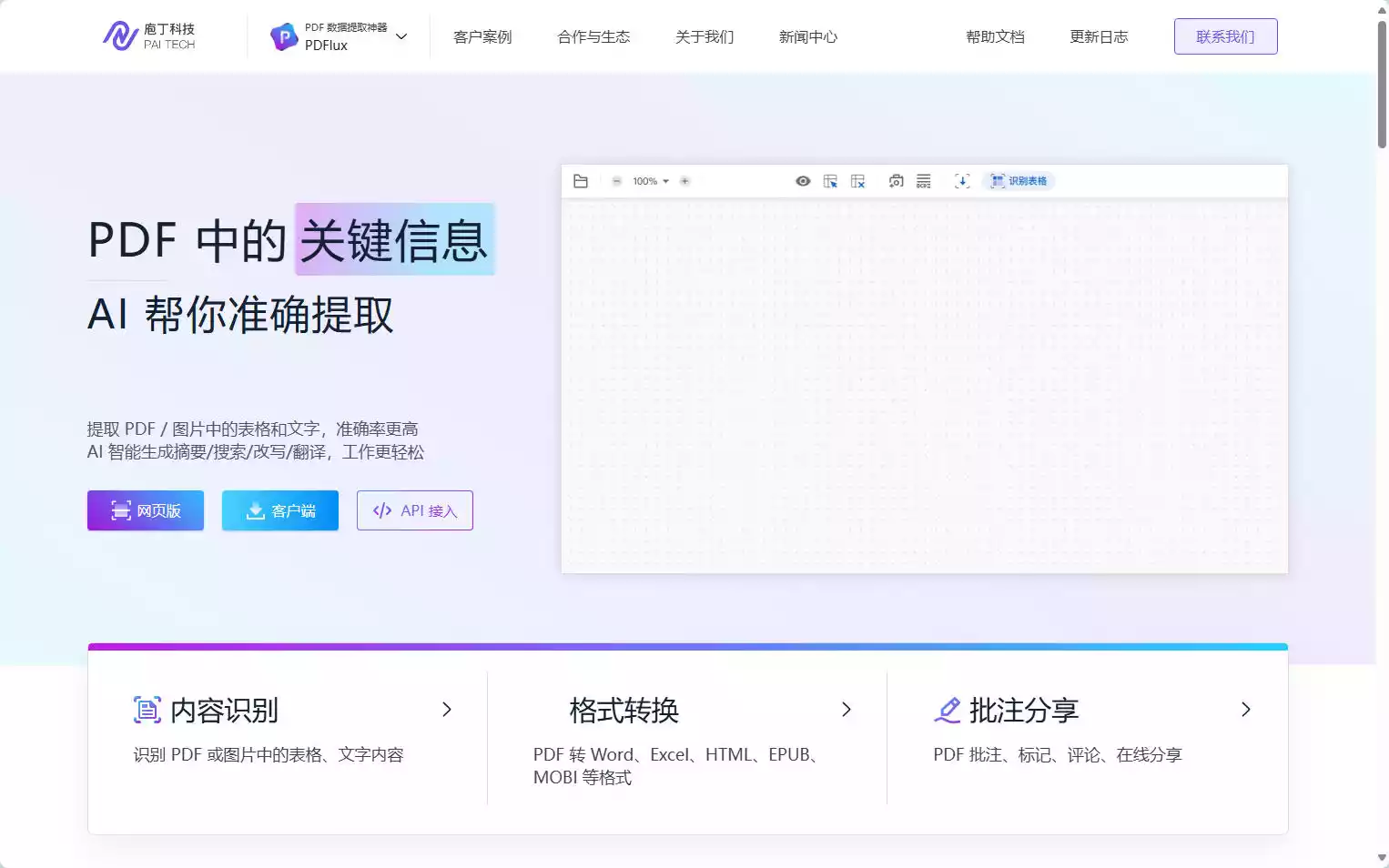Select the table selection tool icon
Viewport: 1389px width, 868px height.
pyautogui.click(x=829, y=180)
